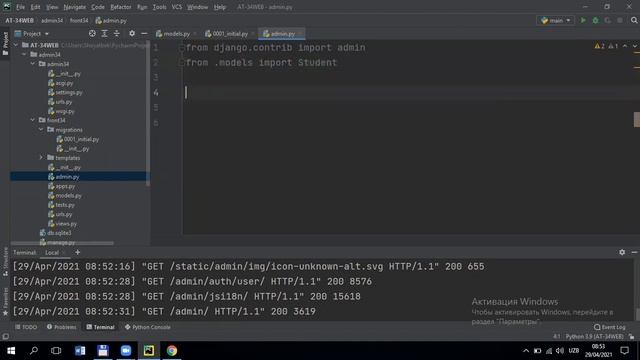Open PyCharm icon in taskbar
This screenshot has height=360, width=640.
(x=149, y=351)
